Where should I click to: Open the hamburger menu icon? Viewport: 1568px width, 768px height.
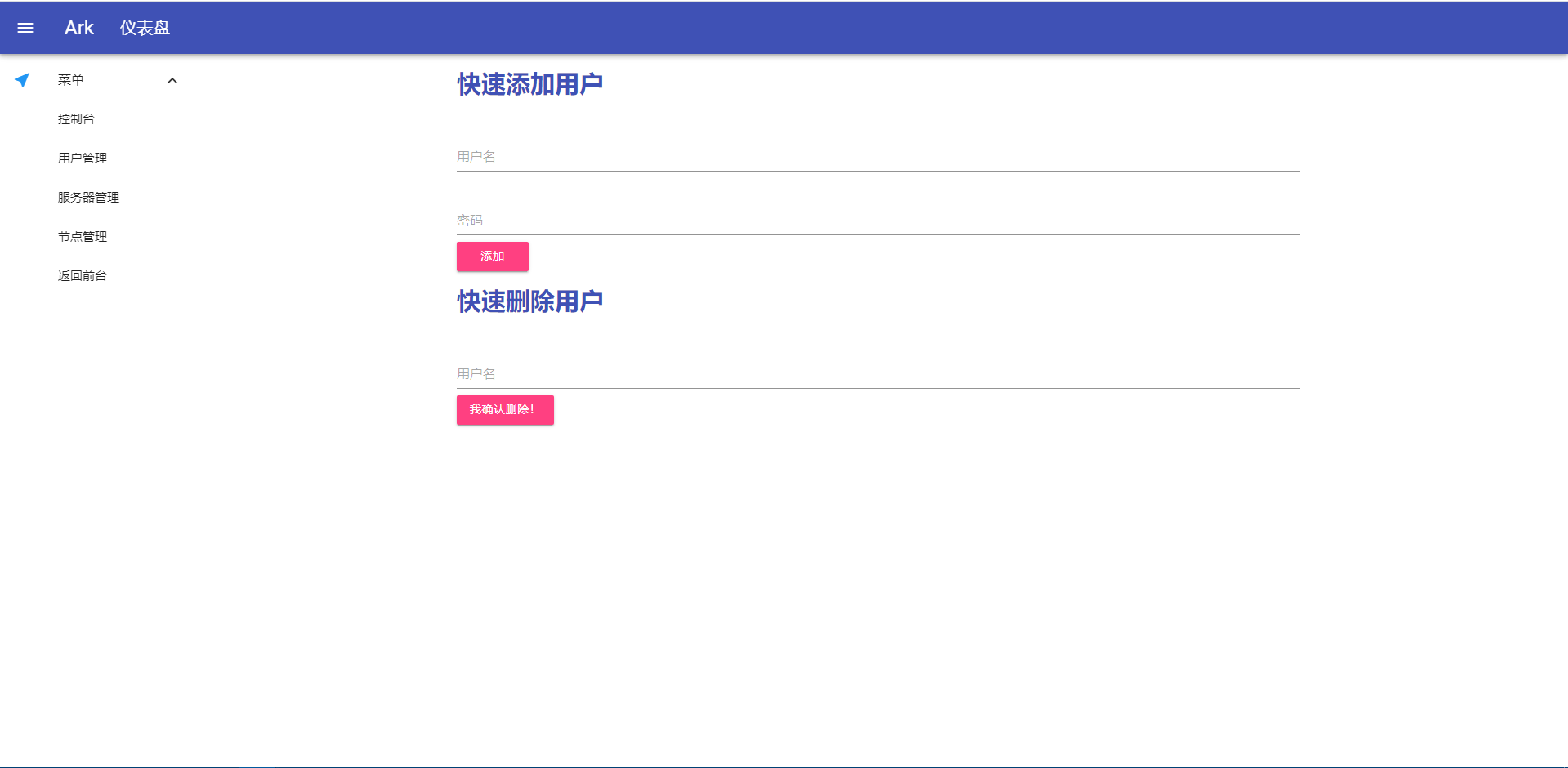(x=25, y=28)
